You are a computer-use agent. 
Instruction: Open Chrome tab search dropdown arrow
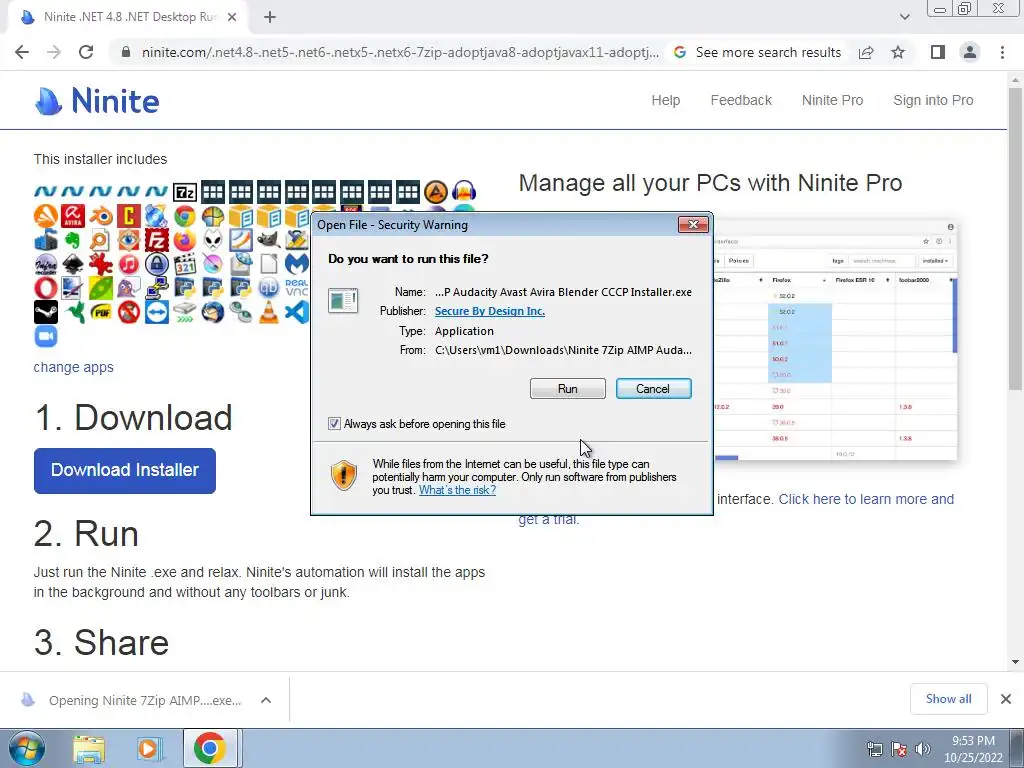click(904, 17)
